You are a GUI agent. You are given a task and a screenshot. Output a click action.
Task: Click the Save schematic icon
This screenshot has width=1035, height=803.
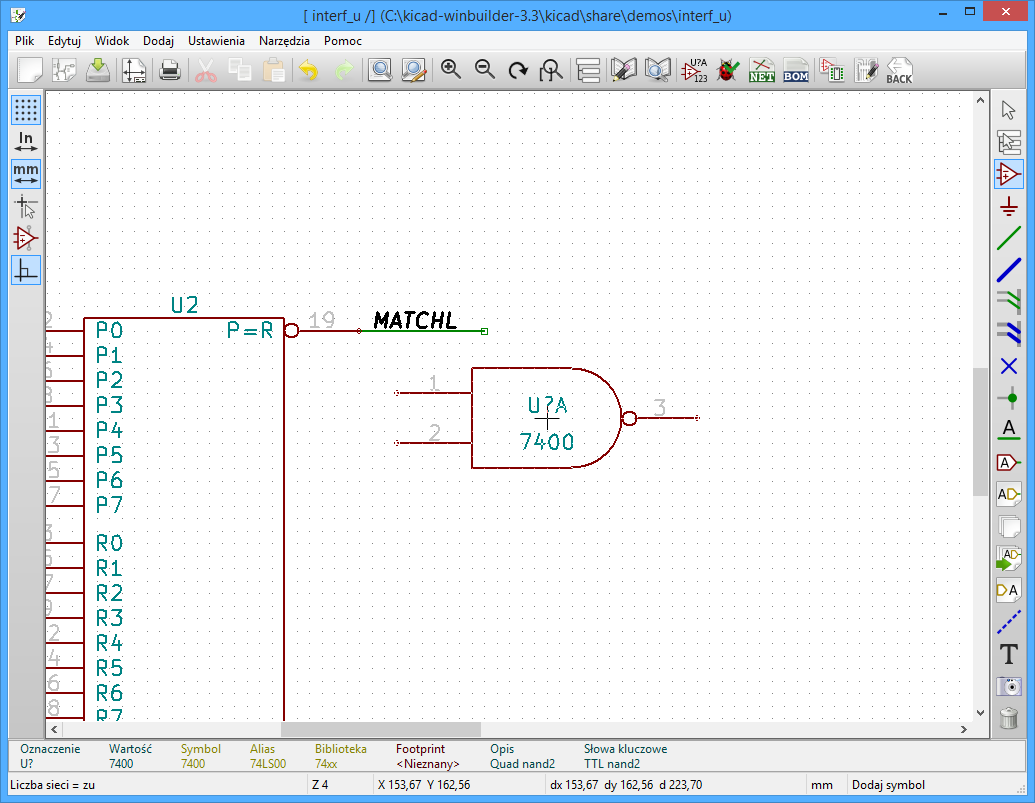tap(97, 70)
